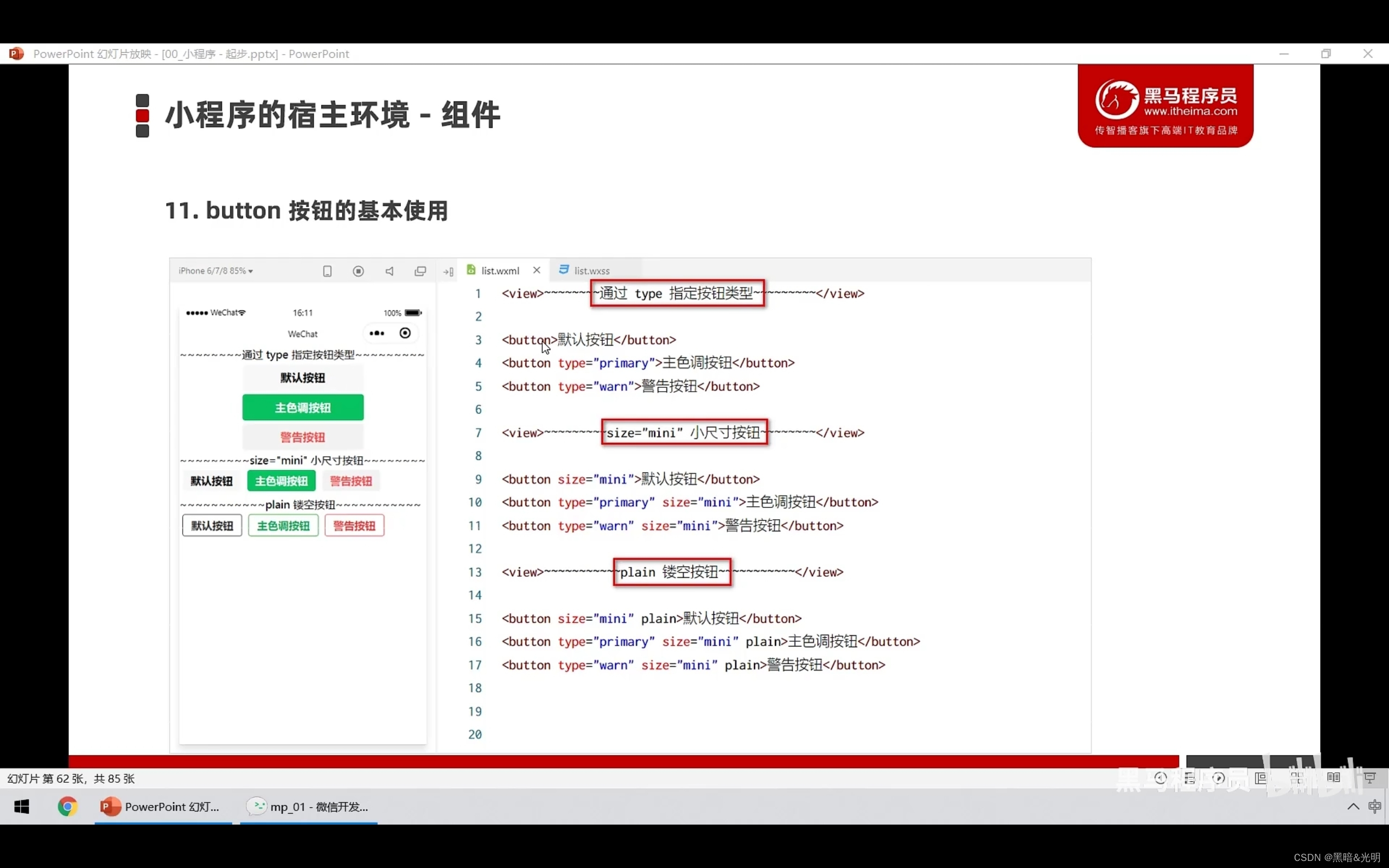Close the list.wxml tab

537,270
